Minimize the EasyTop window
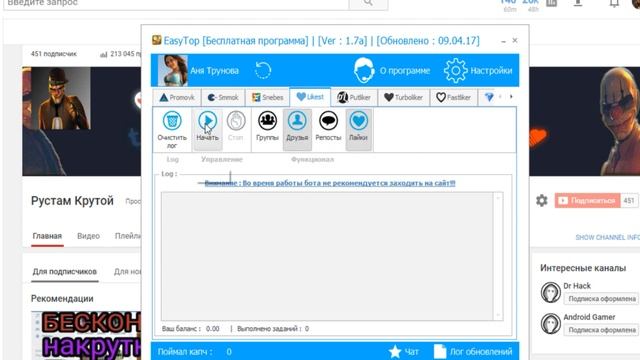Viewport: 640px width, 360px height. 503,41
